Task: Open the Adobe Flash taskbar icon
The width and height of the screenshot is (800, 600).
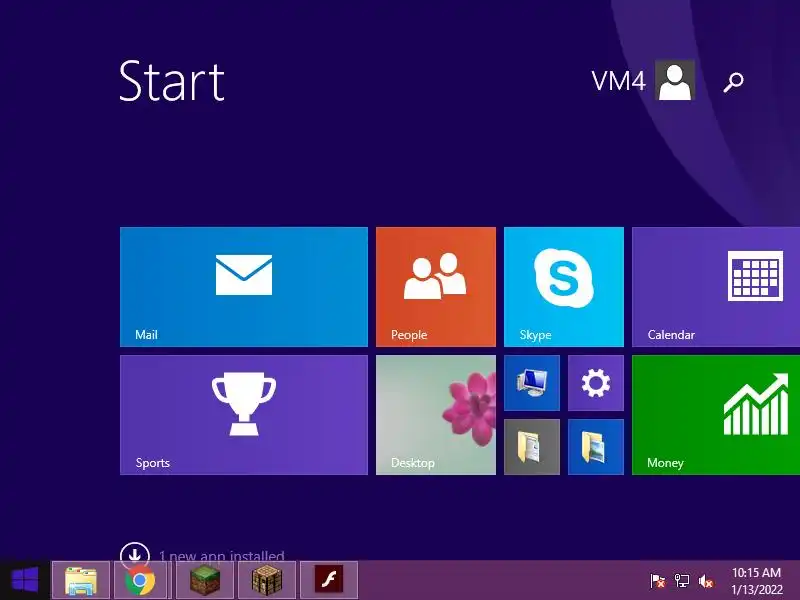Action: pyautogui.click(x=329, y=581)
